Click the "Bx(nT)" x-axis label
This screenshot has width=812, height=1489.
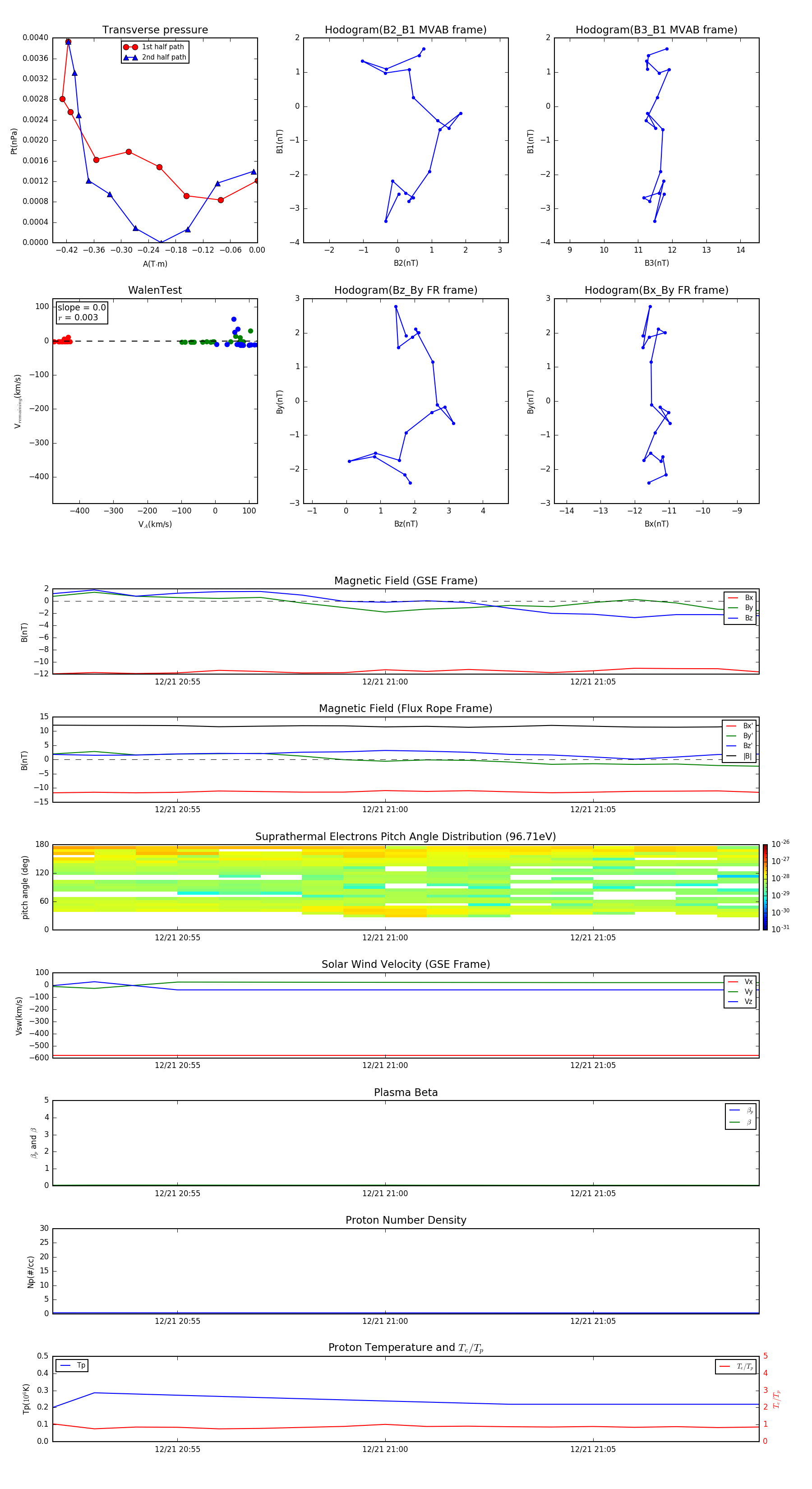coord(656,524)
